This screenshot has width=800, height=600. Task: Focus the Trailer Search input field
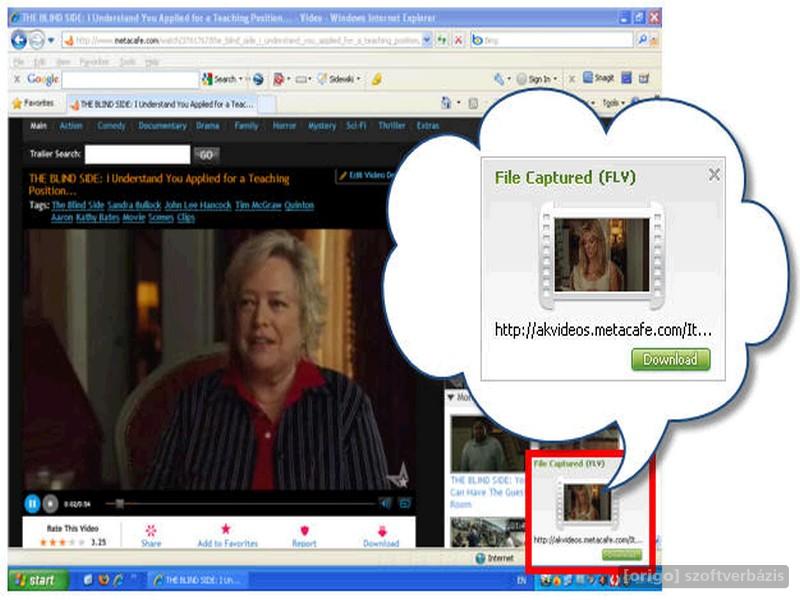point(137,154)
